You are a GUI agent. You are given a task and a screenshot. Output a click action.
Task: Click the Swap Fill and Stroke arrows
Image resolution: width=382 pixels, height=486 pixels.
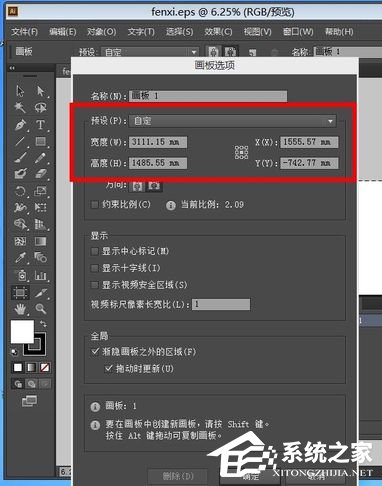click(43, 323)
